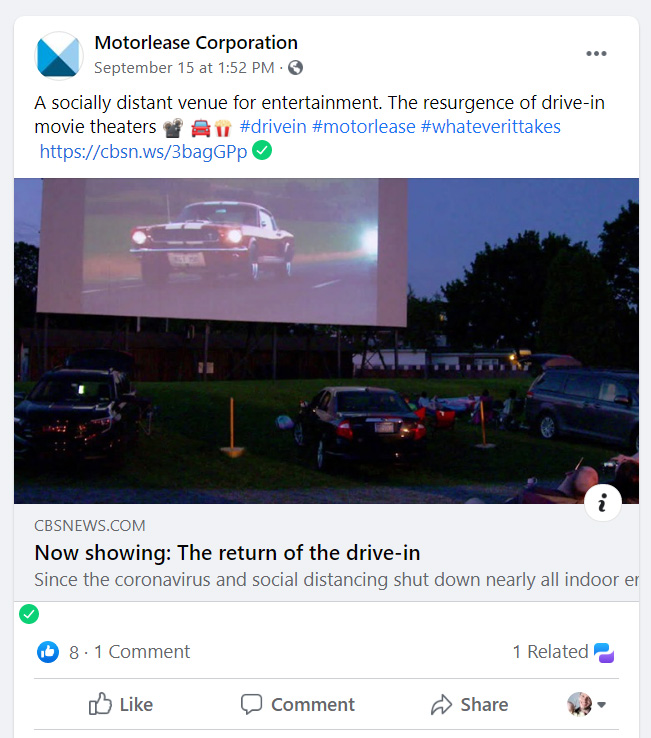Viewport: 651px width, 738px height.
Task: Click the info icon on the link preview
Action: [603, 502]
